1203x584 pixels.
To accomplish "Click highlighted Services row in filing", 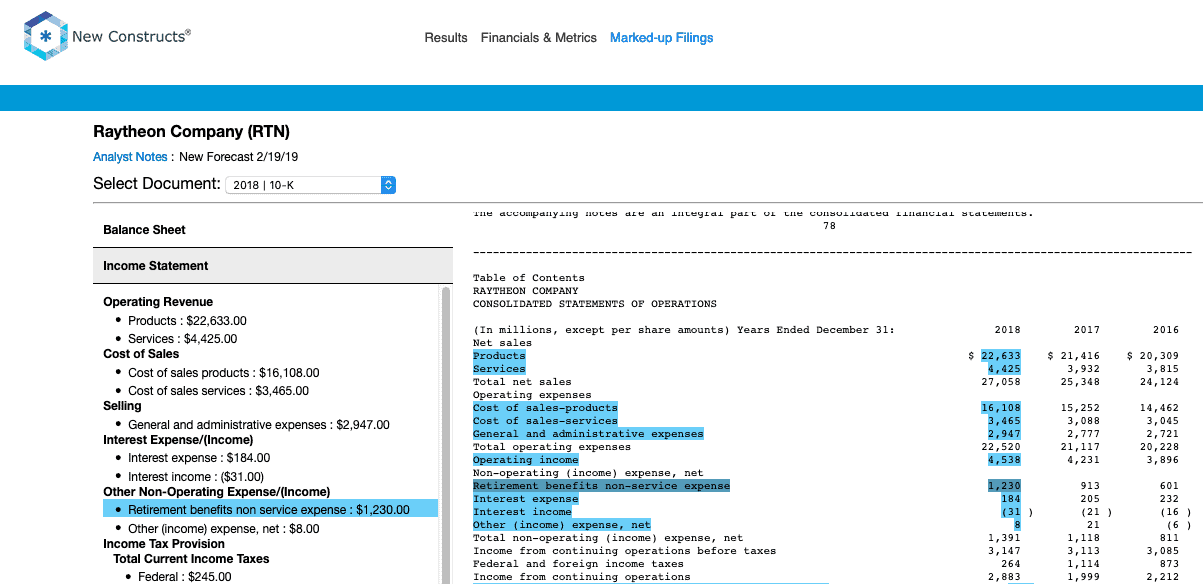I will (499, 369).
